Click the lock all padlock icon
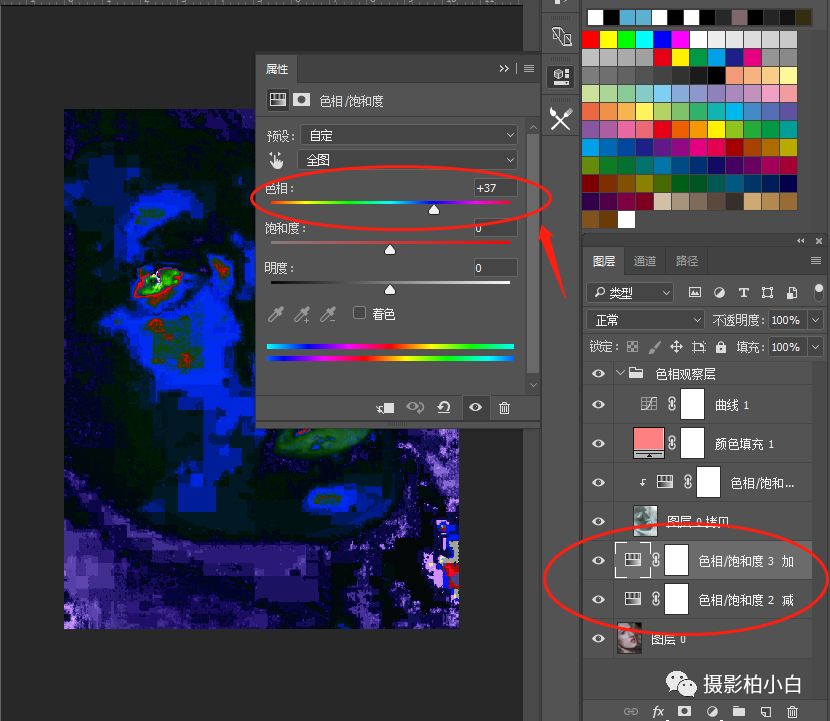The image size is (830, 721). tap(720, 347)
